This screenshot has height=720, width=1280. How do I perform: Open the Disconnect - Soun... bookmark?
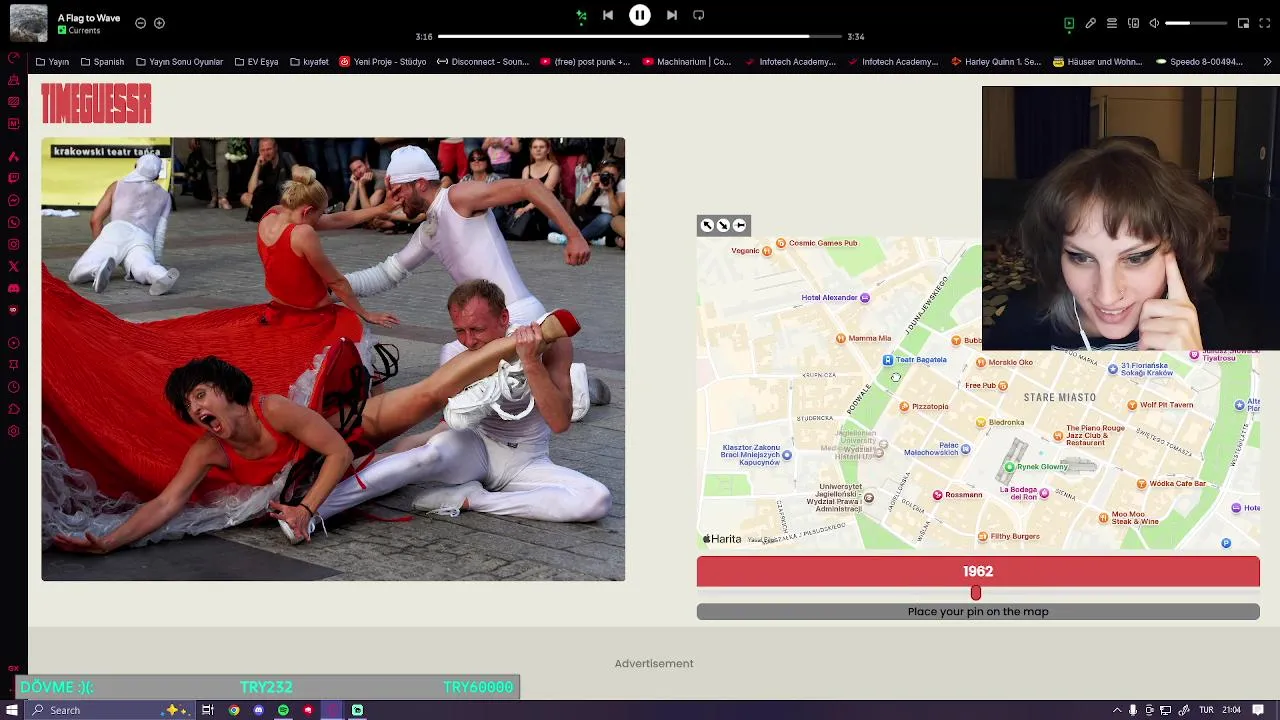click(483, 62)
